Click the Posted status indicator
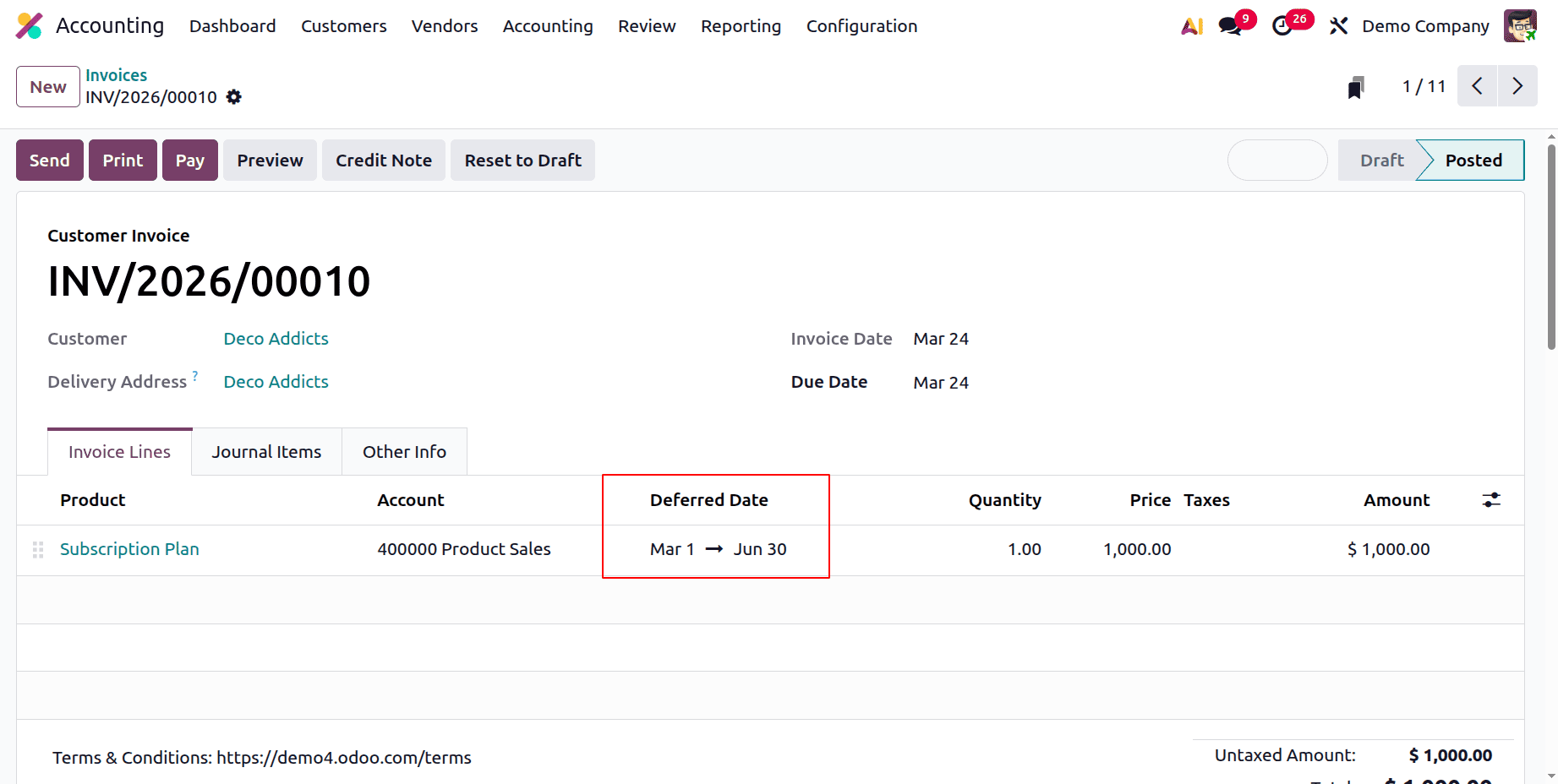 [1473, 160]
